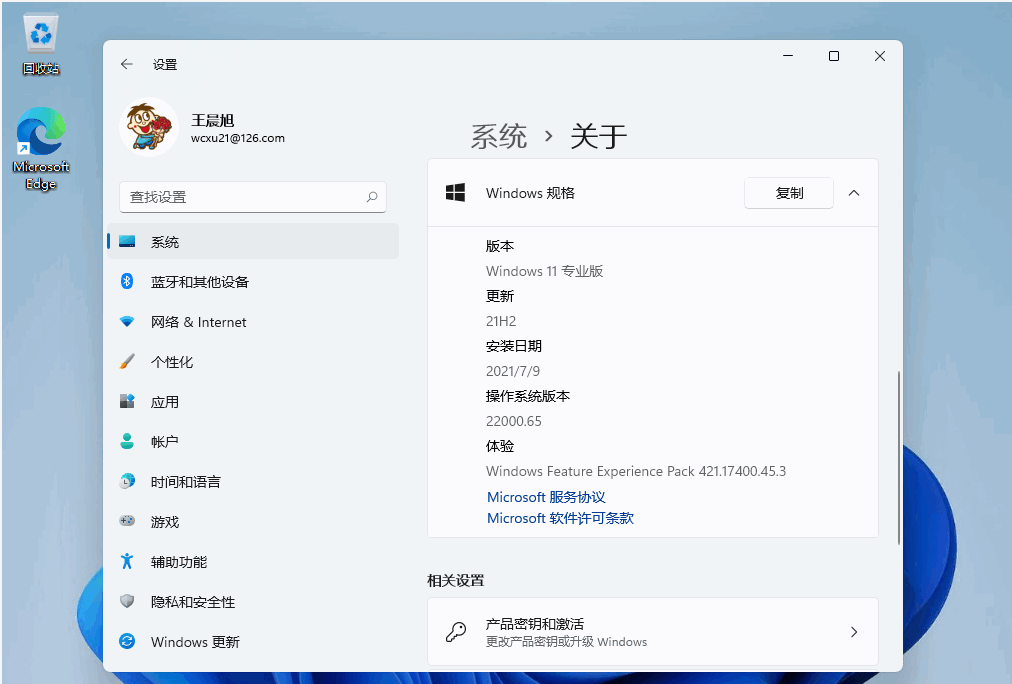Select the 系统 monitor icon in sidebar

click(127, 241)
